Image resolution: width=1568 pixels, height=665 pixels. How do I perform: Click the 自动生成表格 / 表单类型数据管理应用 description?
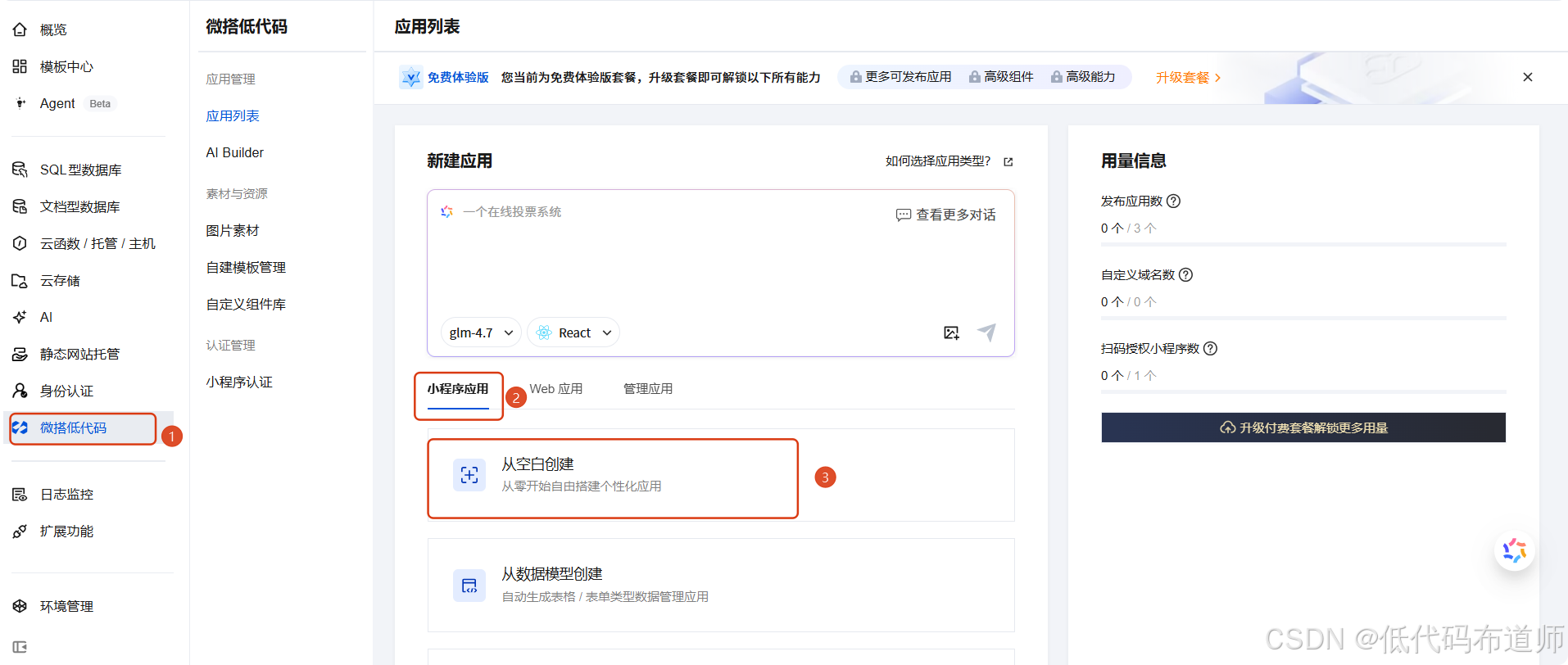[x=605, y=597]
